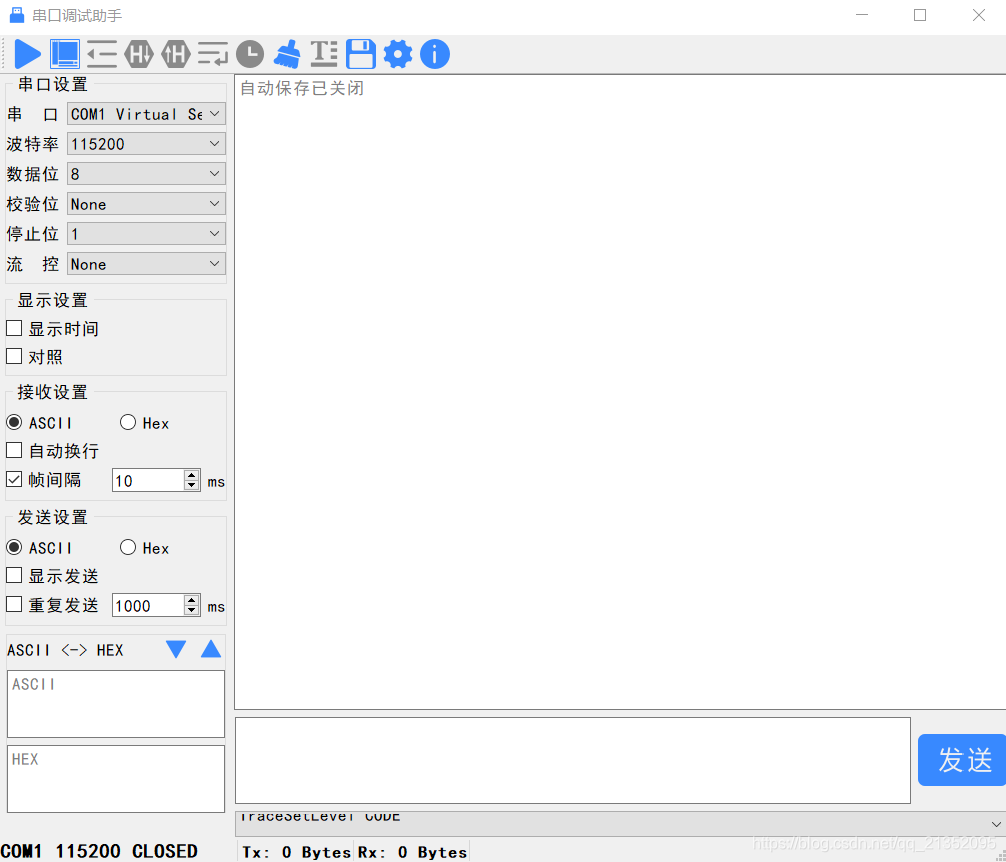Image resolution: width=1006 pixels, height=862 pixels.
Task: Click the text font toolbar icon
Action: pos(324,54)
